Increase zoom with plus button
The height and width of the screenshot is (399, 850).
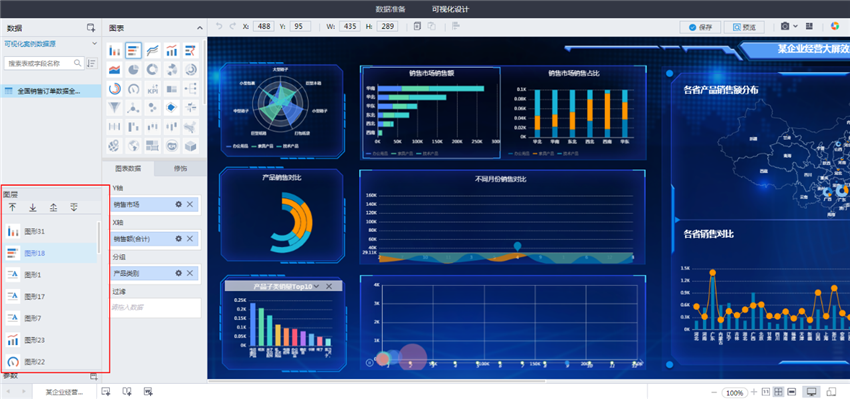(x=754, y=392)
